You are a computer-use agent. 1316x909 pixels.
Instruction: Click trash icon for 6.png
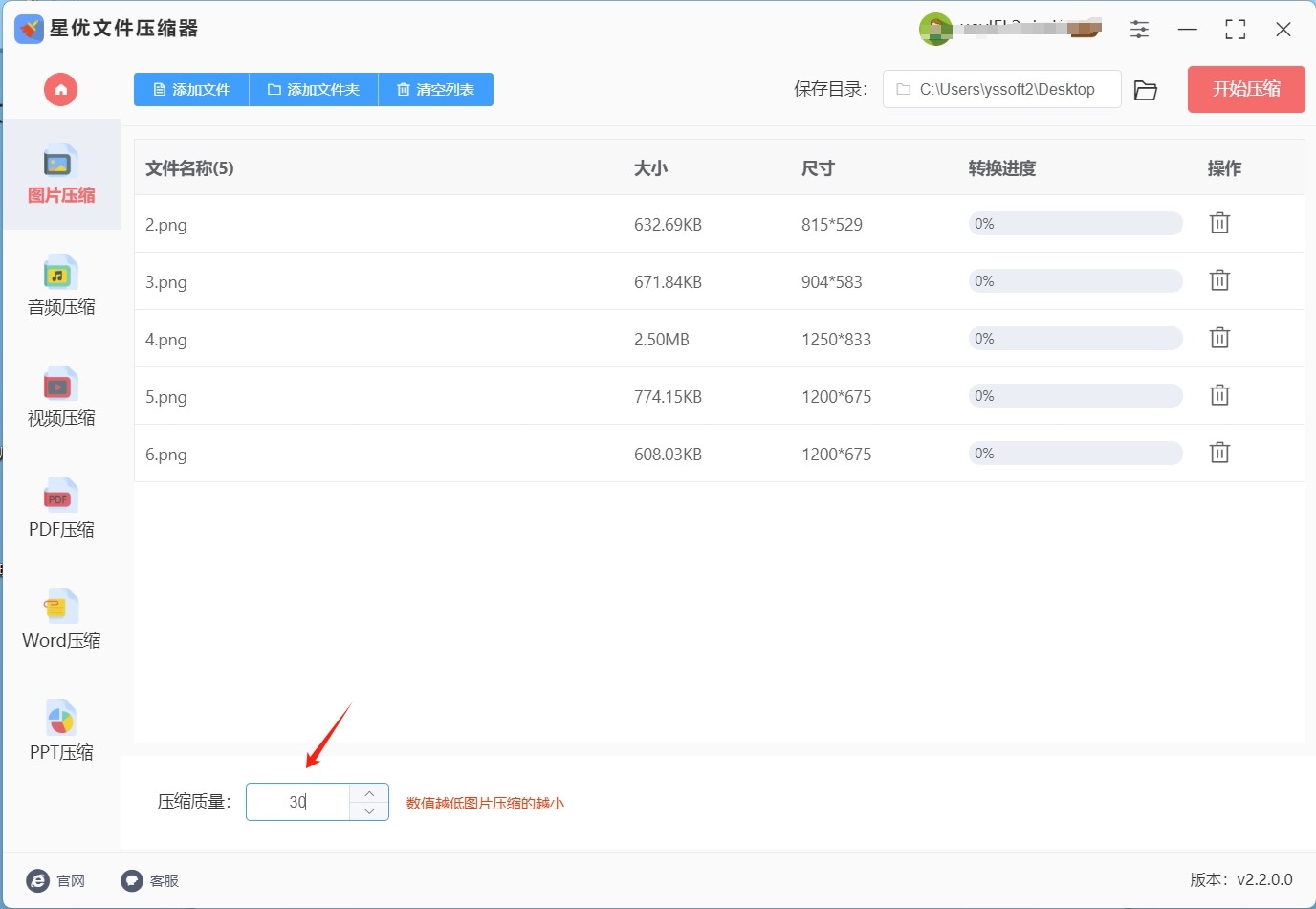point(1219,453)
